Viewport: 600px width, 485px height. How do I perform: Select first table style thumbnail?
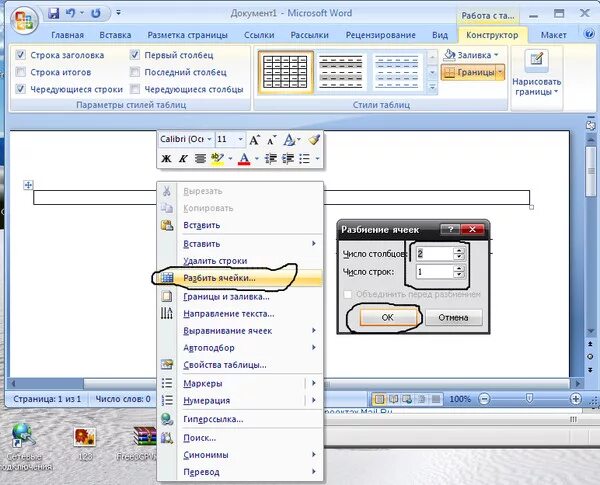286,72
